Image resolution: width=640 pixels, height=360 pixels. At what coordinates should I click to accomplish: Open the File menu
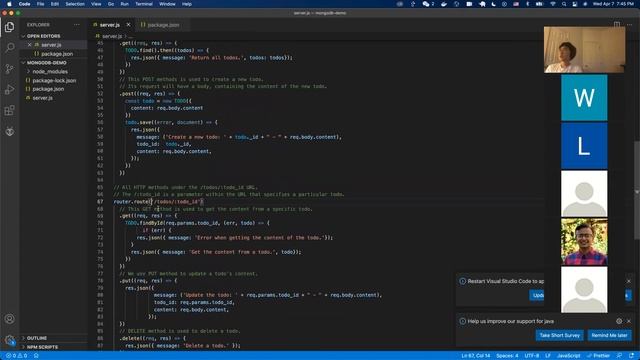(x=40, y=4)
